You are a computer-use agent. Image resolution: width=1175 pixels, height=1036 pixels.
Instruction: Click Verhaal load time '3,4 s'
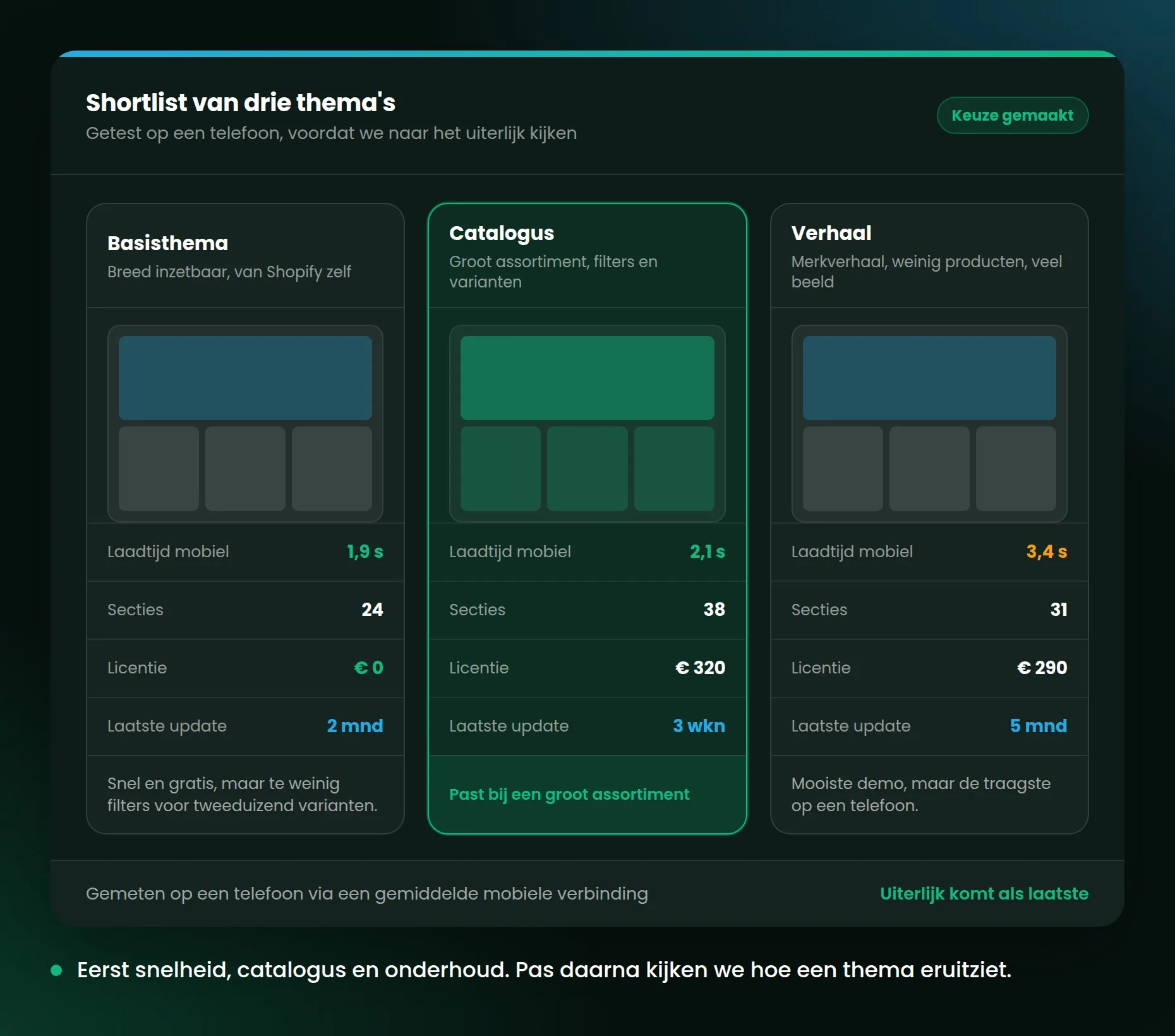pyautogui.click(x=1046, y=551)
